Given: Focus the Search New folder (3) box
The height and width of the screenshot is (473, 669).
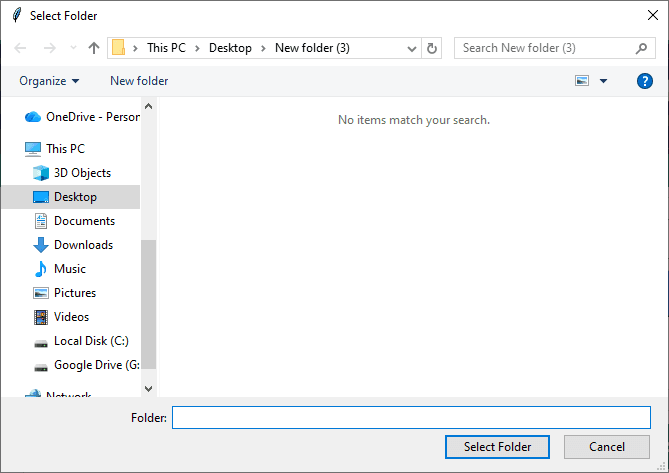Looking at the screenshot, I should [x=555, y=48].
